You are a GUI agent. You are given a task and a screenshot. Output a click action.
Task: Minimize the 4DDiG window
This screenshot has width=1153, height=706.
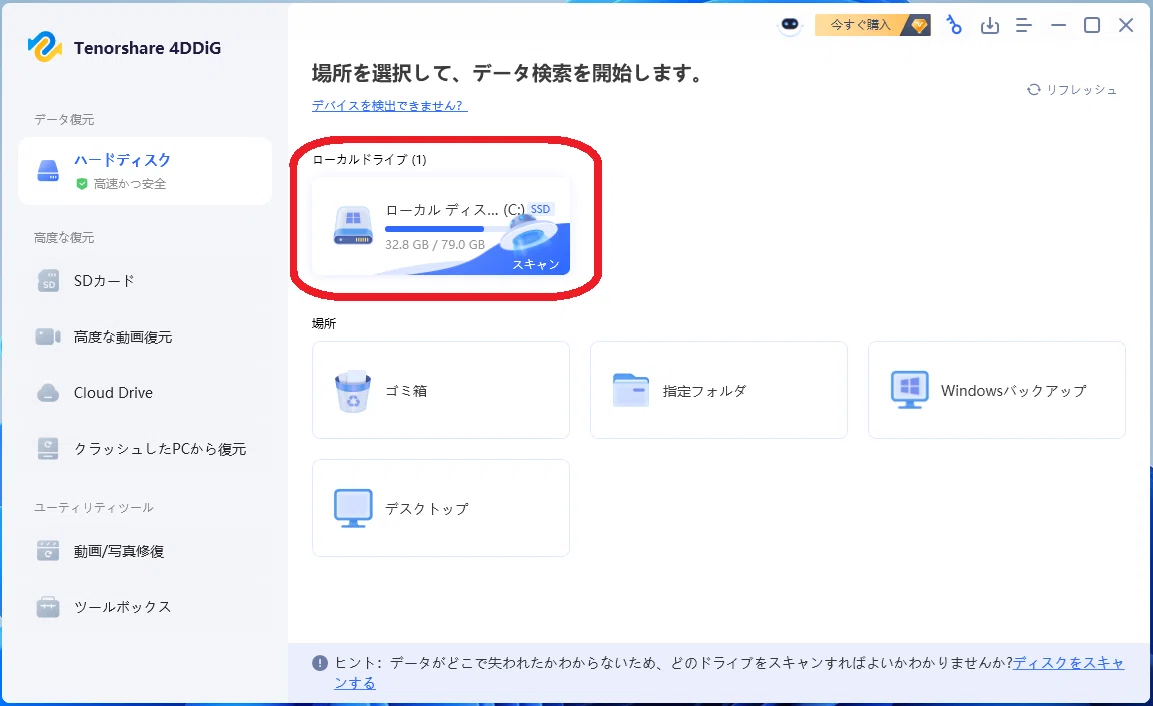(x=1058, y=26)
